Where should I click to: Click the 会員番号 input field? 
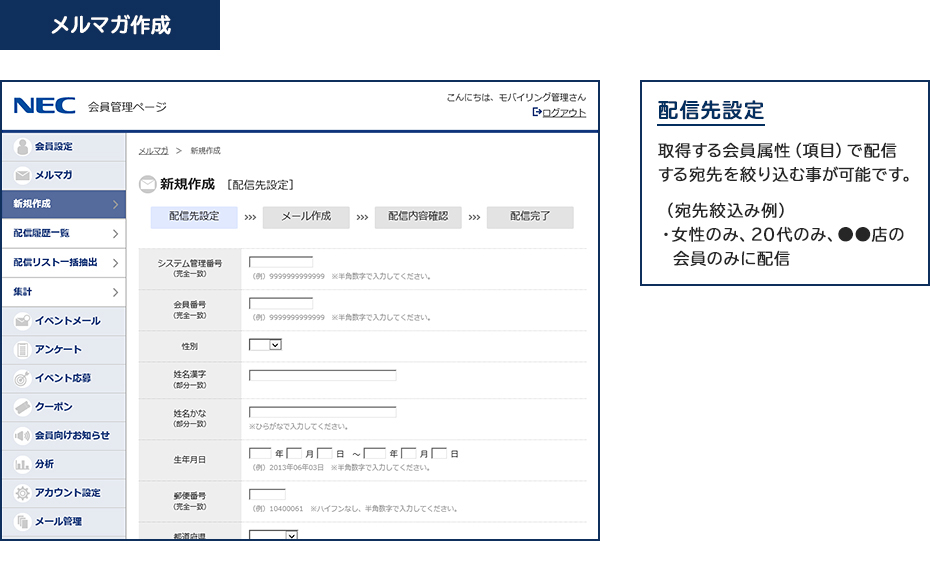(x=281, y=304)
